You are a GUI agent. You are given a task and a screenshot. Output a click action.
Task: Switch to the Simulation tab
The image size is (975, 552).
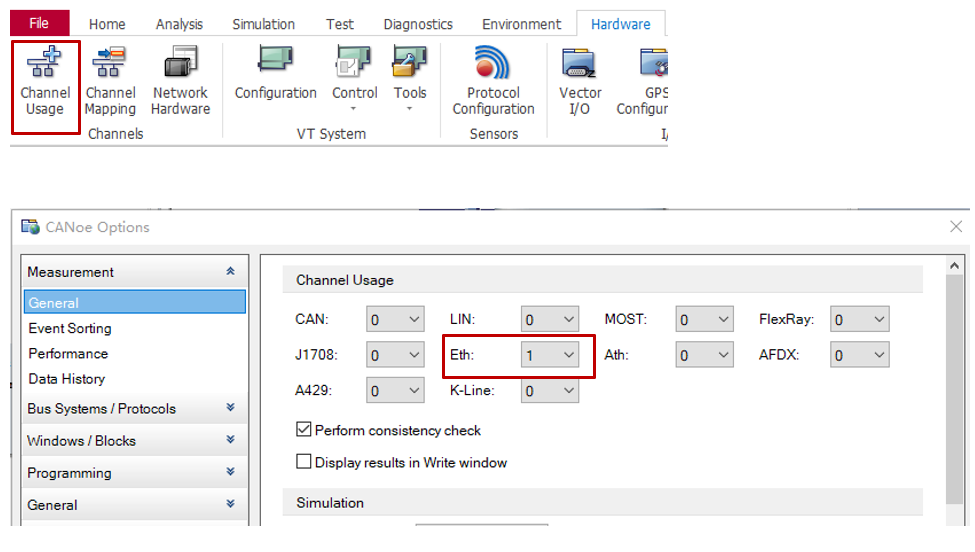[x=264, y=24]
